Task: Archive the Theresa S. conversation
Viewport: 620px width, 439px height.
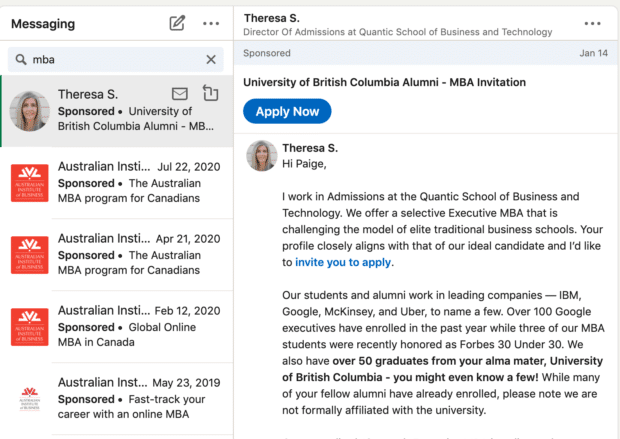Action: 210,93
